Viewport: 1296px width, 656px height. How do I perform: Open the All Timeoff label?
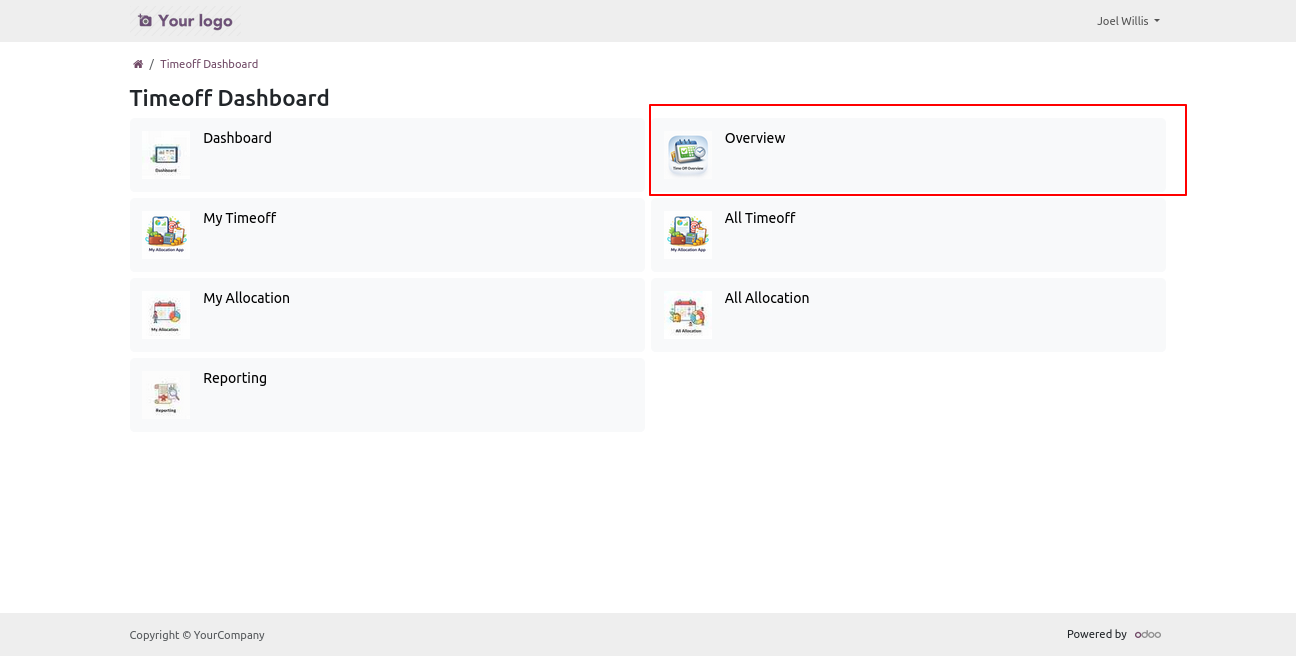coord(760,218)
